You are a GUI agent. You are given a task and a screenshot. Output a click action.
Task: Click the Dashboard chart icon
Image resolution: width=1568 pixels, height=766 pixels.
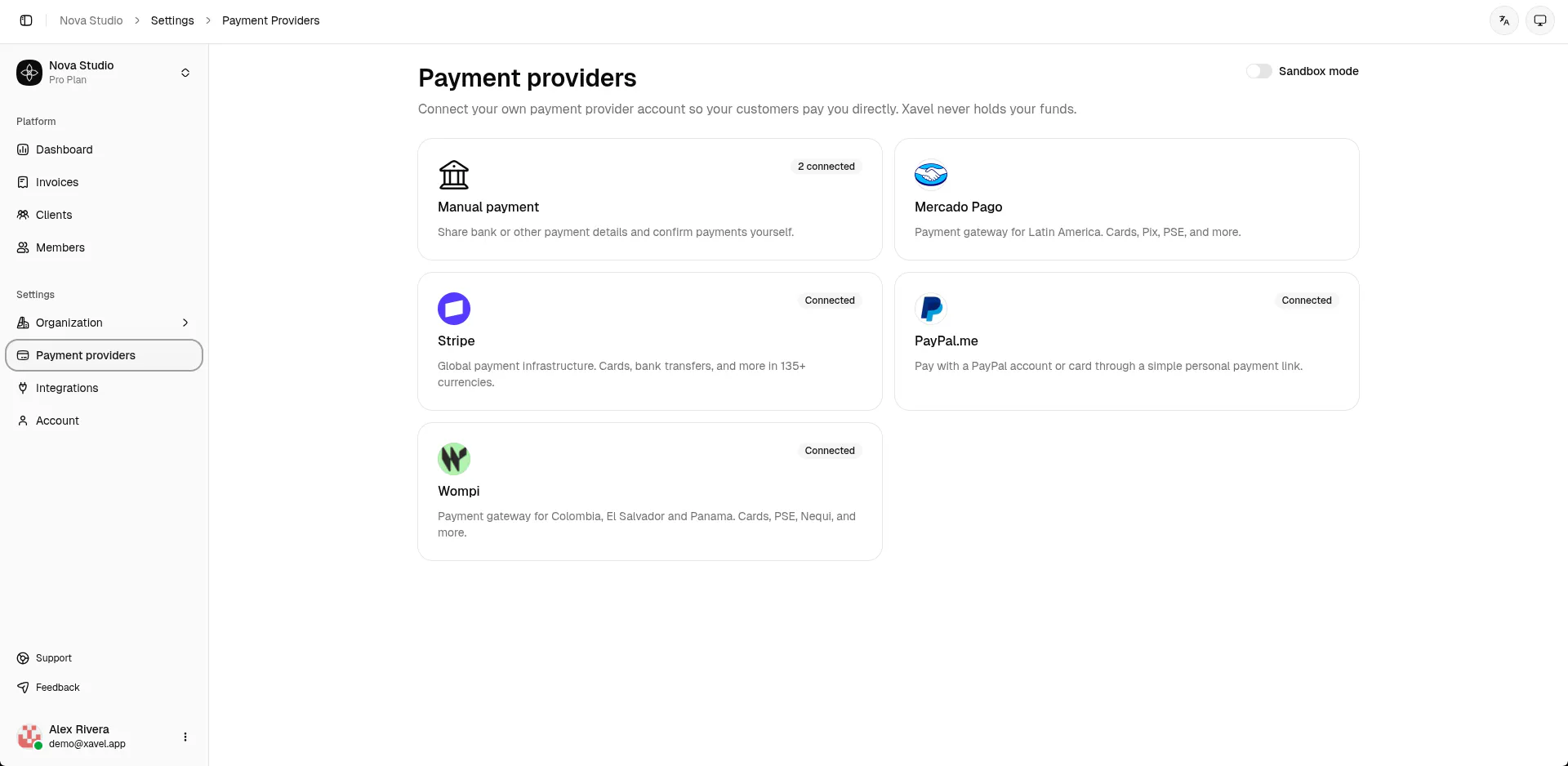click(23, 149)
